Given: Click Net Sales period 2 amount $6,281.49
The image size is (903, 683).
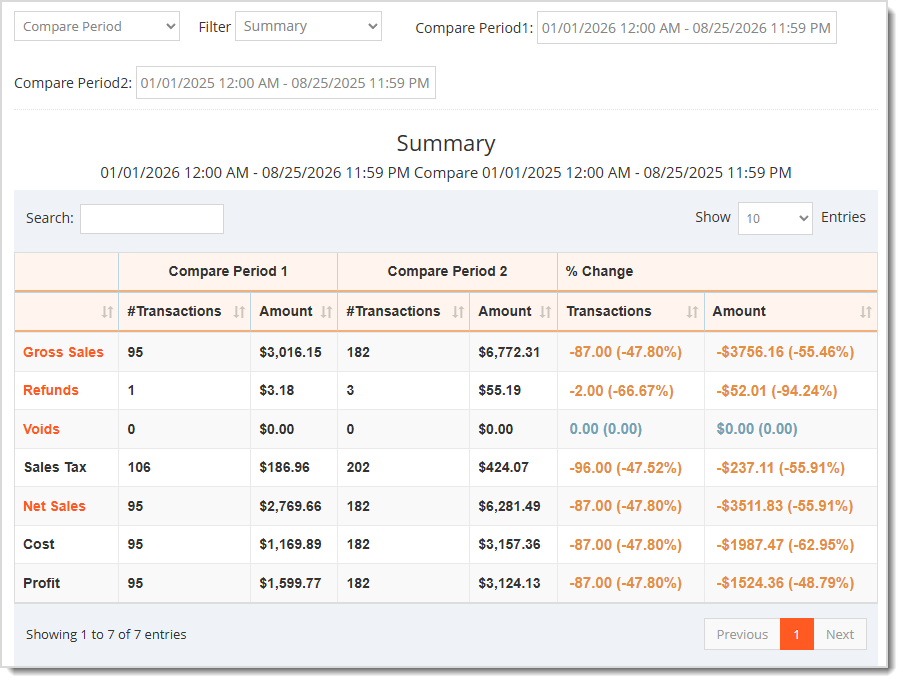Looking at the screenshot, I should [x=509, y=506].
